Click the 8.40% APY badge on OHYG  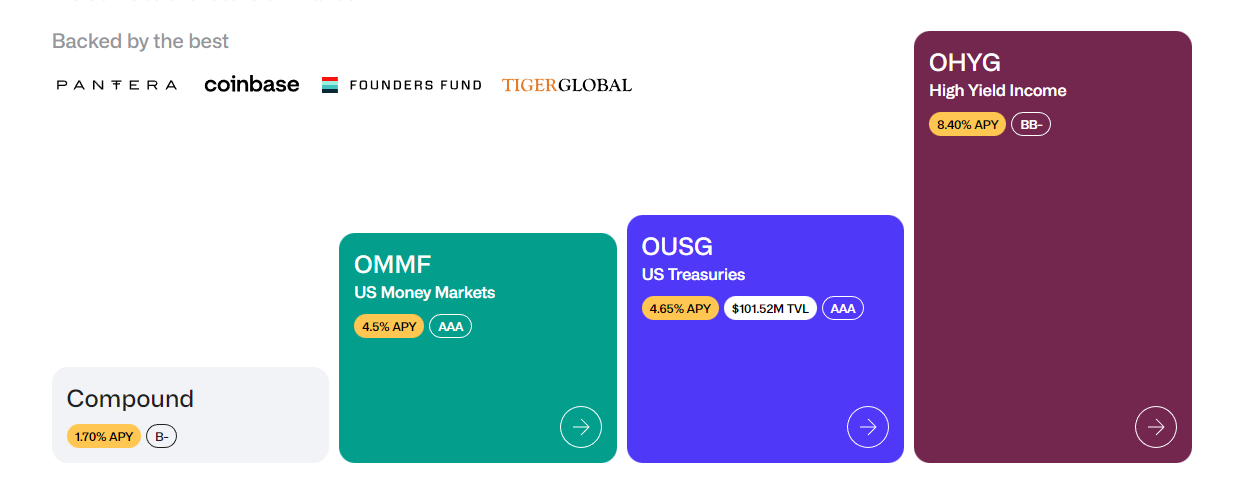967,125
